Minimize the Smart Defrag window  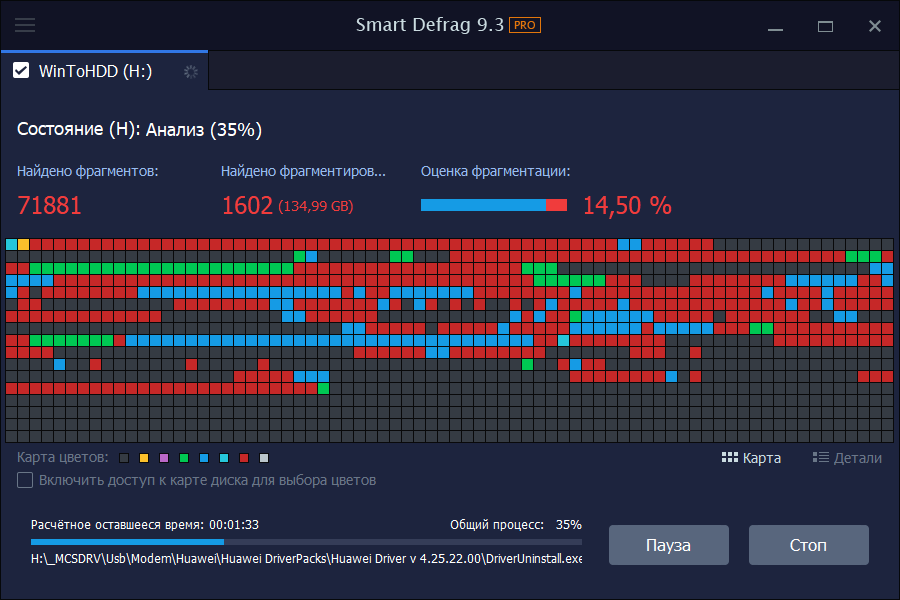pyautogui.click(x=775, y=26)
